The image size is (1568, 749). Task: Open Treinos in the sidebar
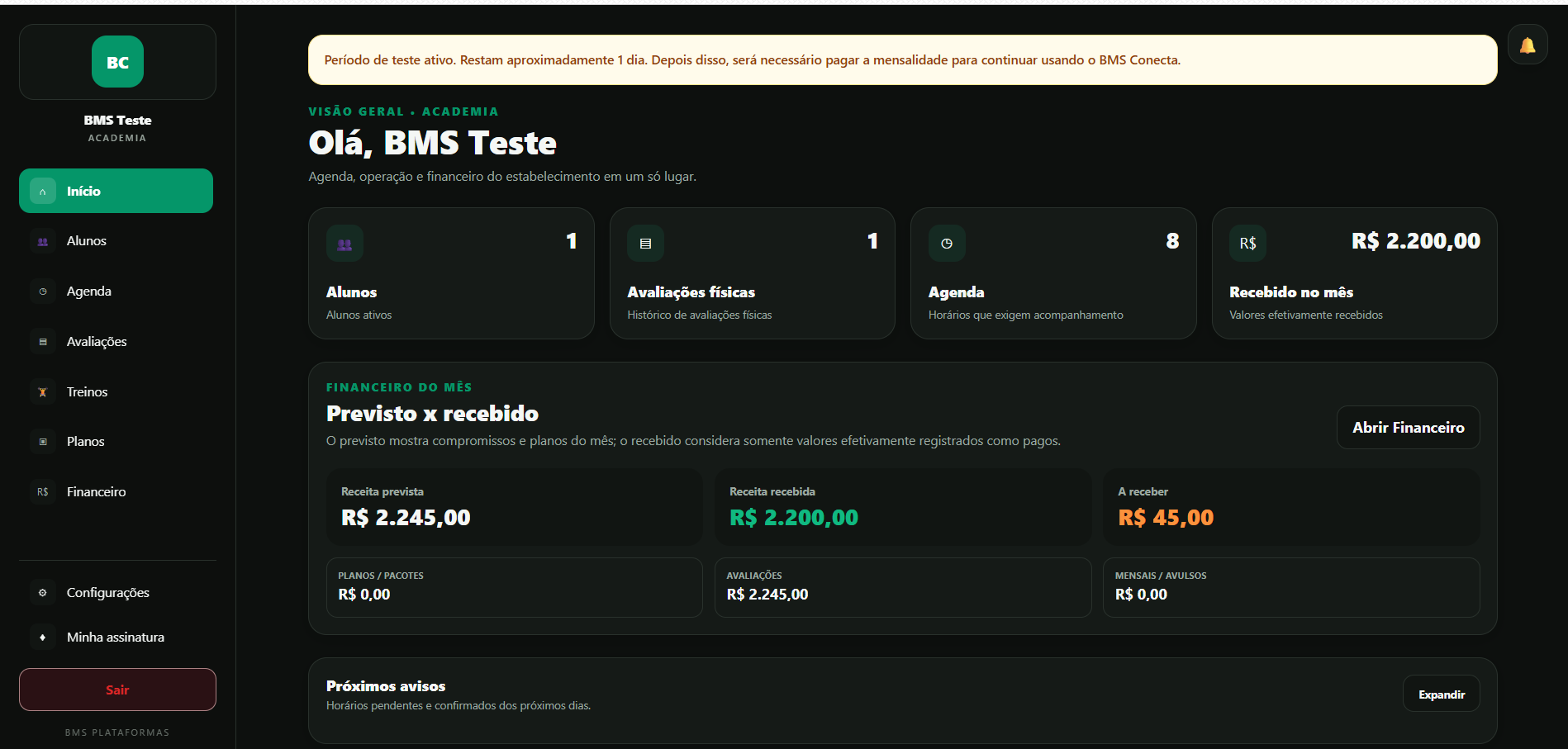116,392
